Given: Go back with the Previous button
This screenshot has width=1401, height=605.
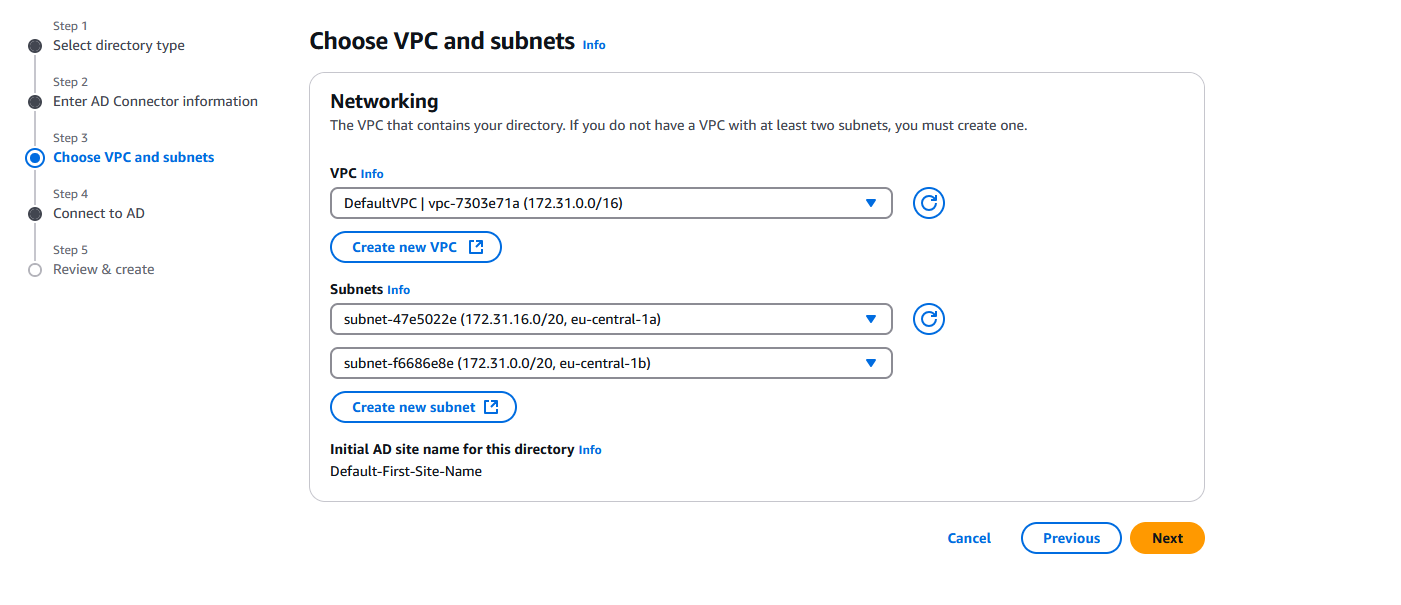Looking at the screenshot, I should pyautogui.click(x=1070, y=538).
